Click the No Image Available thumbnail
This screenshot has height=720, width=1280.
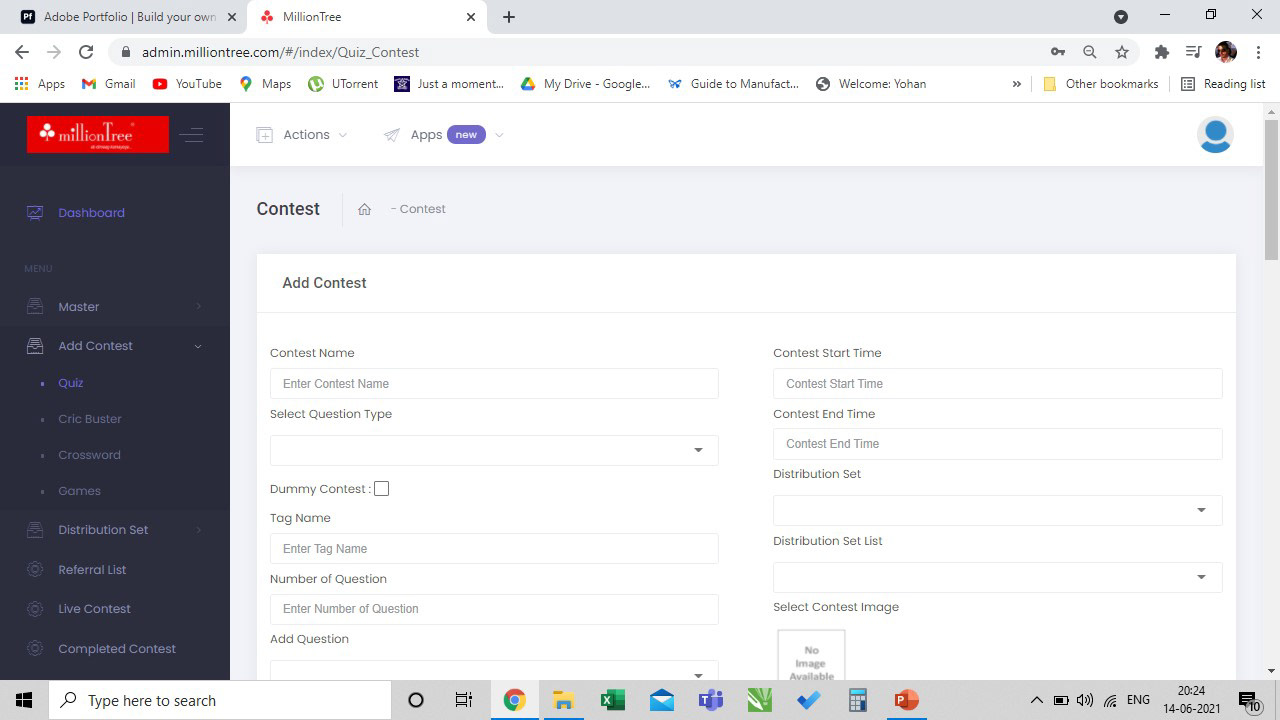(811, 655)
